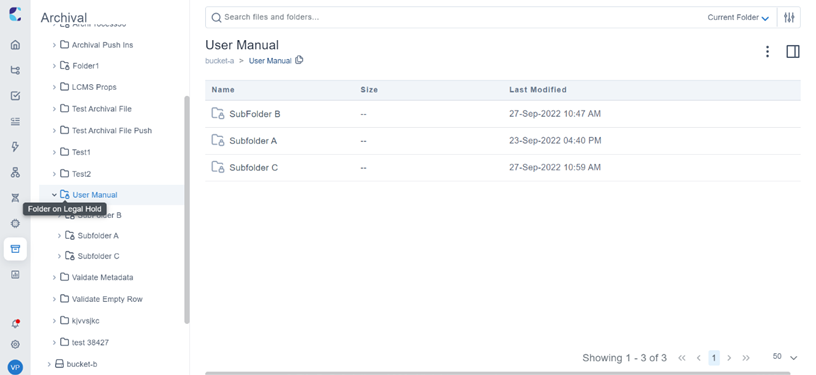Toggle the side details panel icon
Image resolution: width=816 pixels, height=375 pixels.
tap(793, 51)
